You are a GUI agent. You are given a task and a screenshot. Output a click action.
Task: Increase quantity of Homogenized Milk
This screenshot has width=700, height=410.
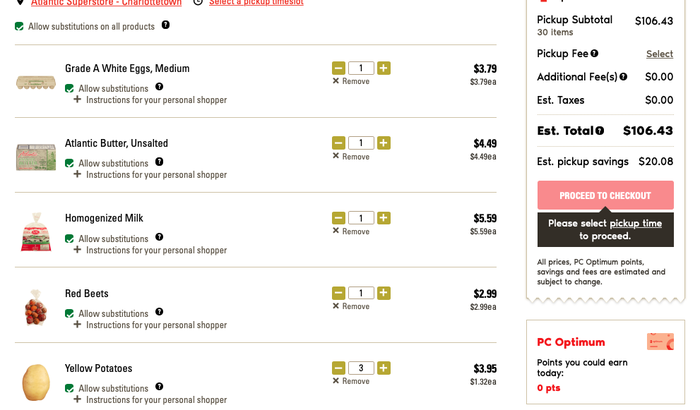(384, 218)
